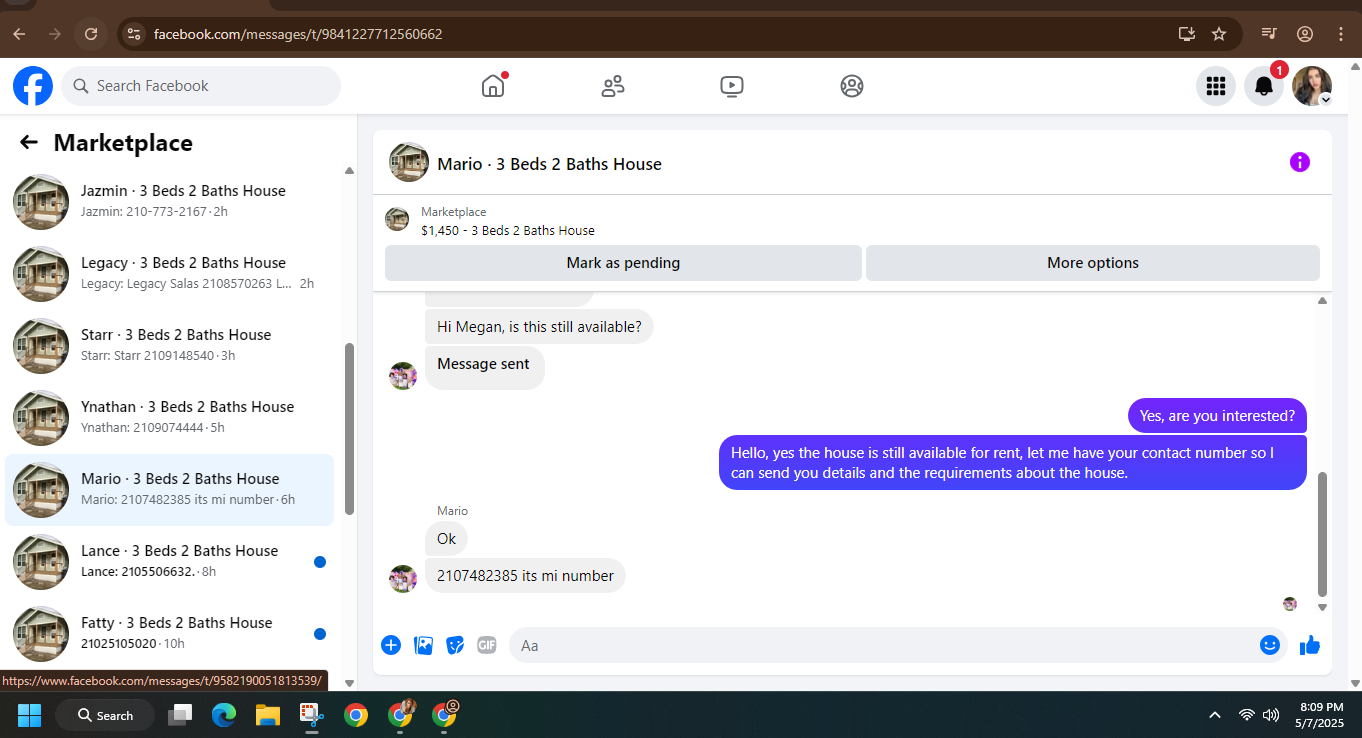Open the Home feed icon
The width and height of the screenshot is (1362, 738).
493,86
